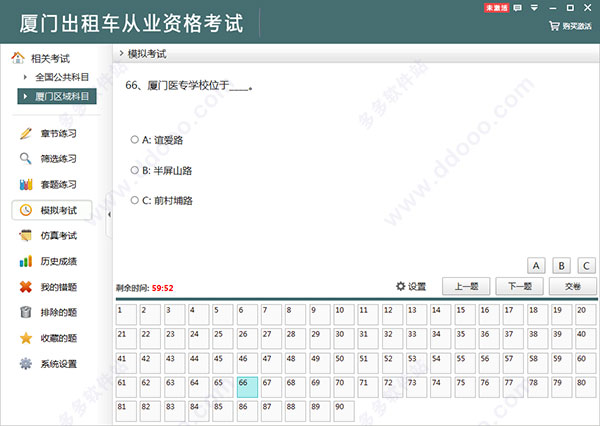600x426 pixels.
Task: Open 收藏的题 star icon
Action: tap(26, 338)
